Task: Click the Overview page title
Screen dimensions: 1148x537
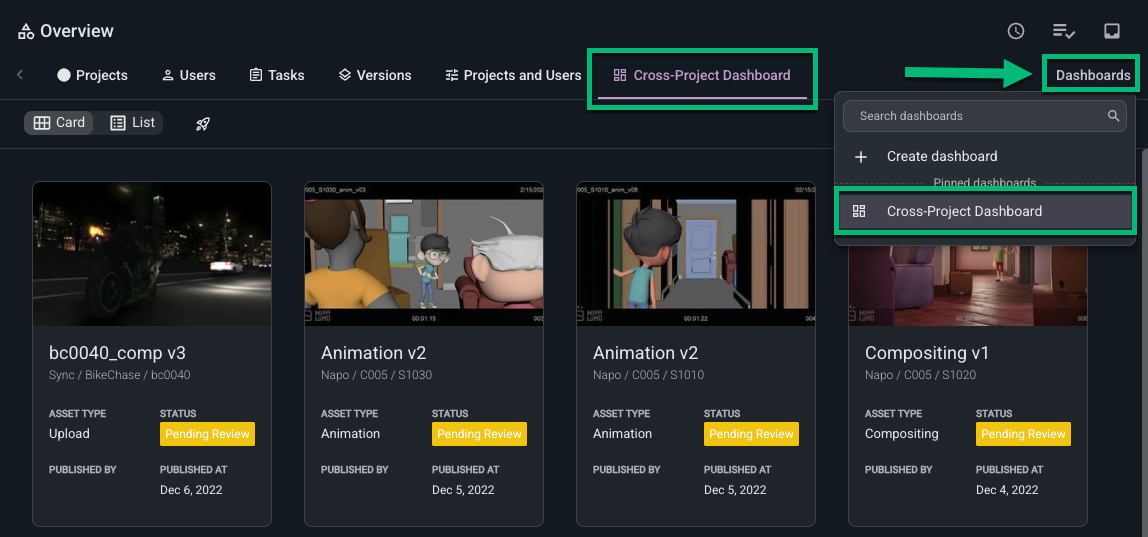Action: coord(77,31)
